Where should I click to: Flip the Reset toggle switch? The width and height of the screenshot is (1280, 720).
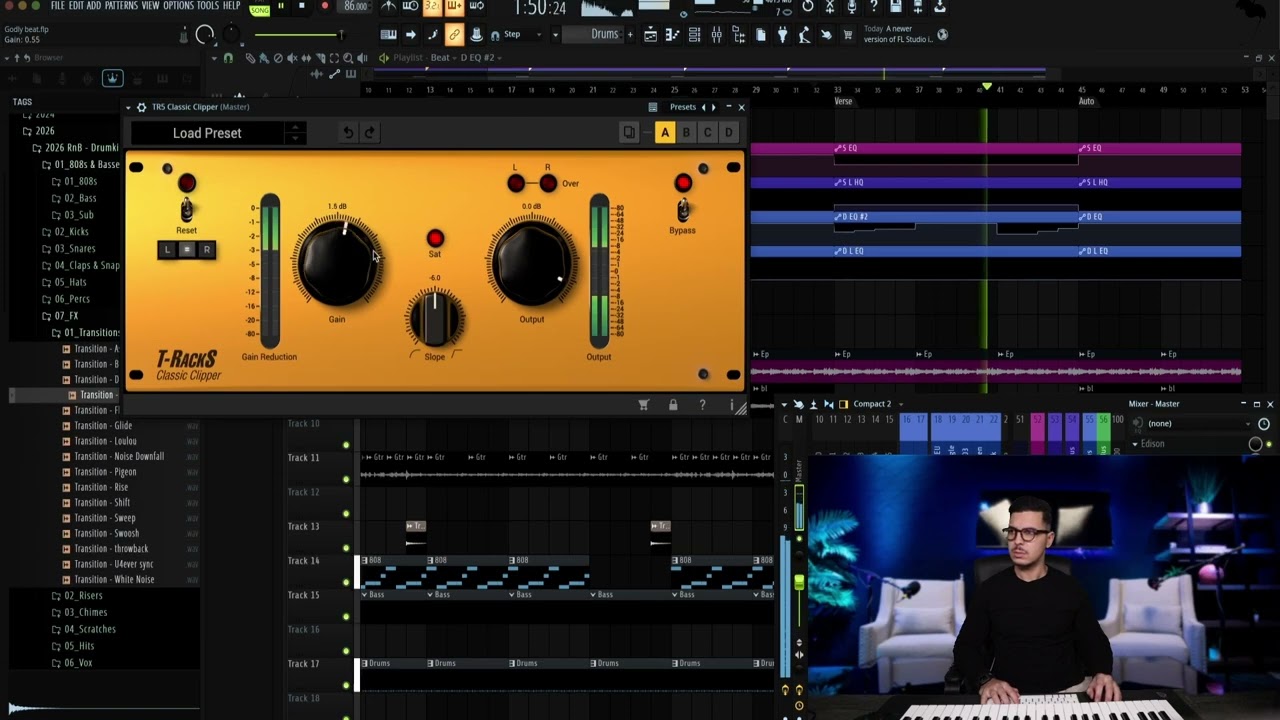point(186,210)
